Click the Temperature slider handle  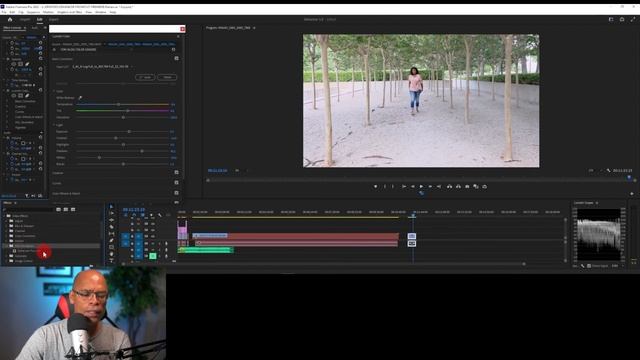click(119, 104)
